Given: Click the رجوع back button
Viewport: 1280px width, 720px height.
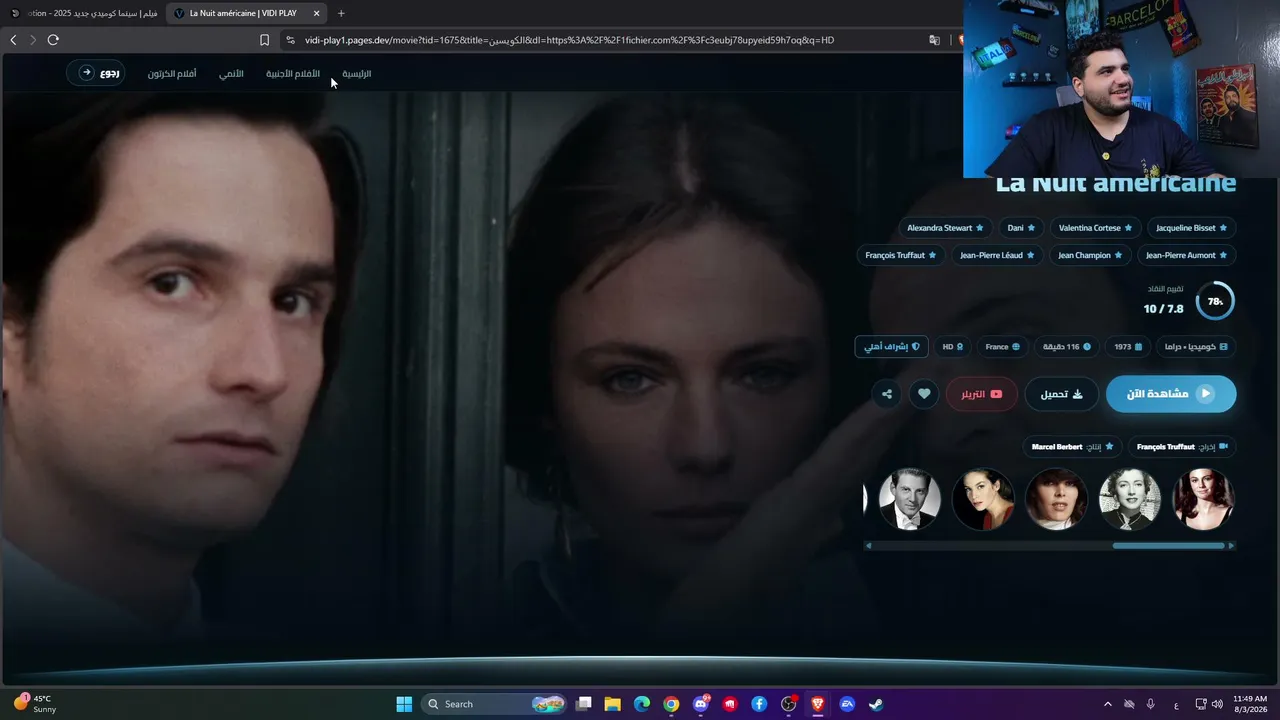Looking at the screenshot, I should point(96,73).
